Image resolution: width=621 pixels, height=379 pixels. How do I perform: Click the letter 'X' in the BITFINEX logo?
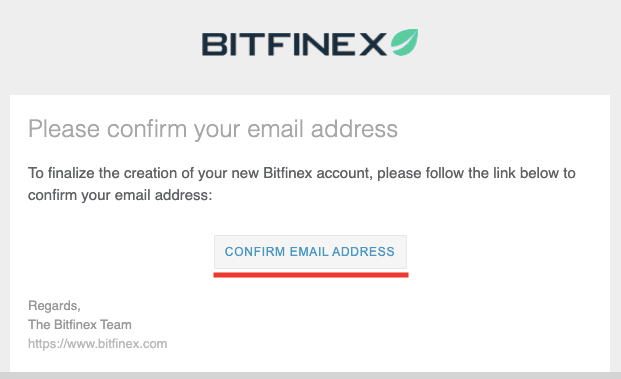372,44
